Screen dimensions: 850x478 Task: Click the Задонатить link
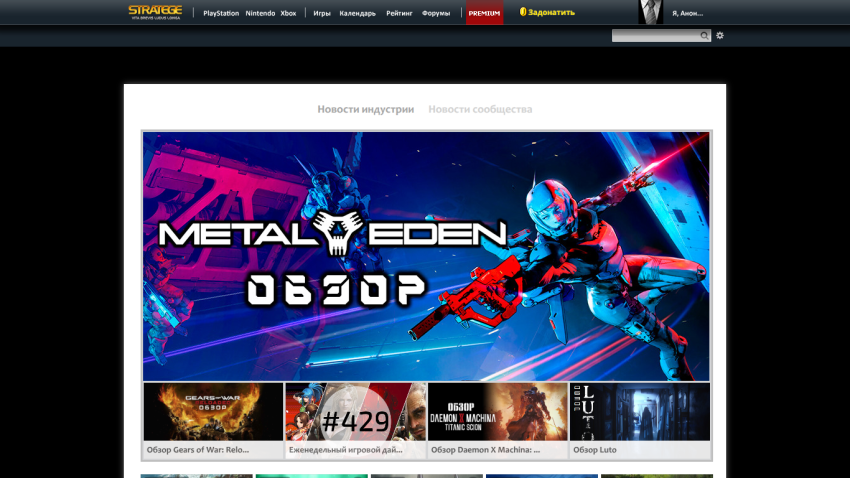[x=551, y=12]
